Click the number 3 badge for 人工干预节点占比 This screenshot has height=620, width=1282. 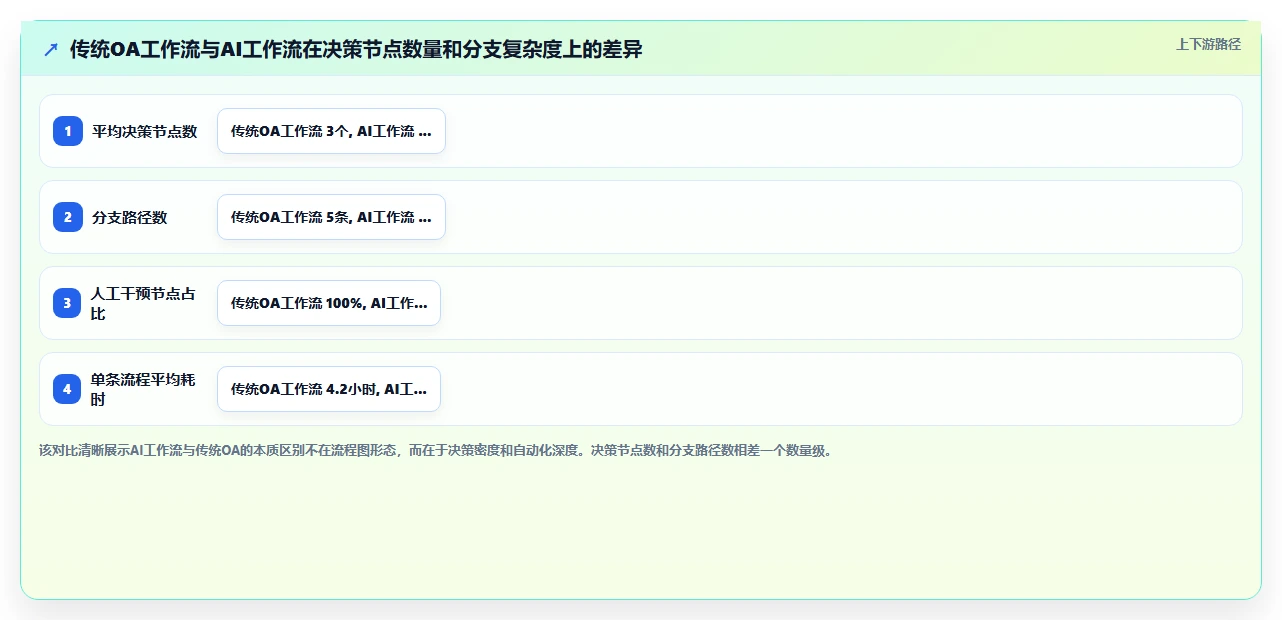(x=68, y=303)
